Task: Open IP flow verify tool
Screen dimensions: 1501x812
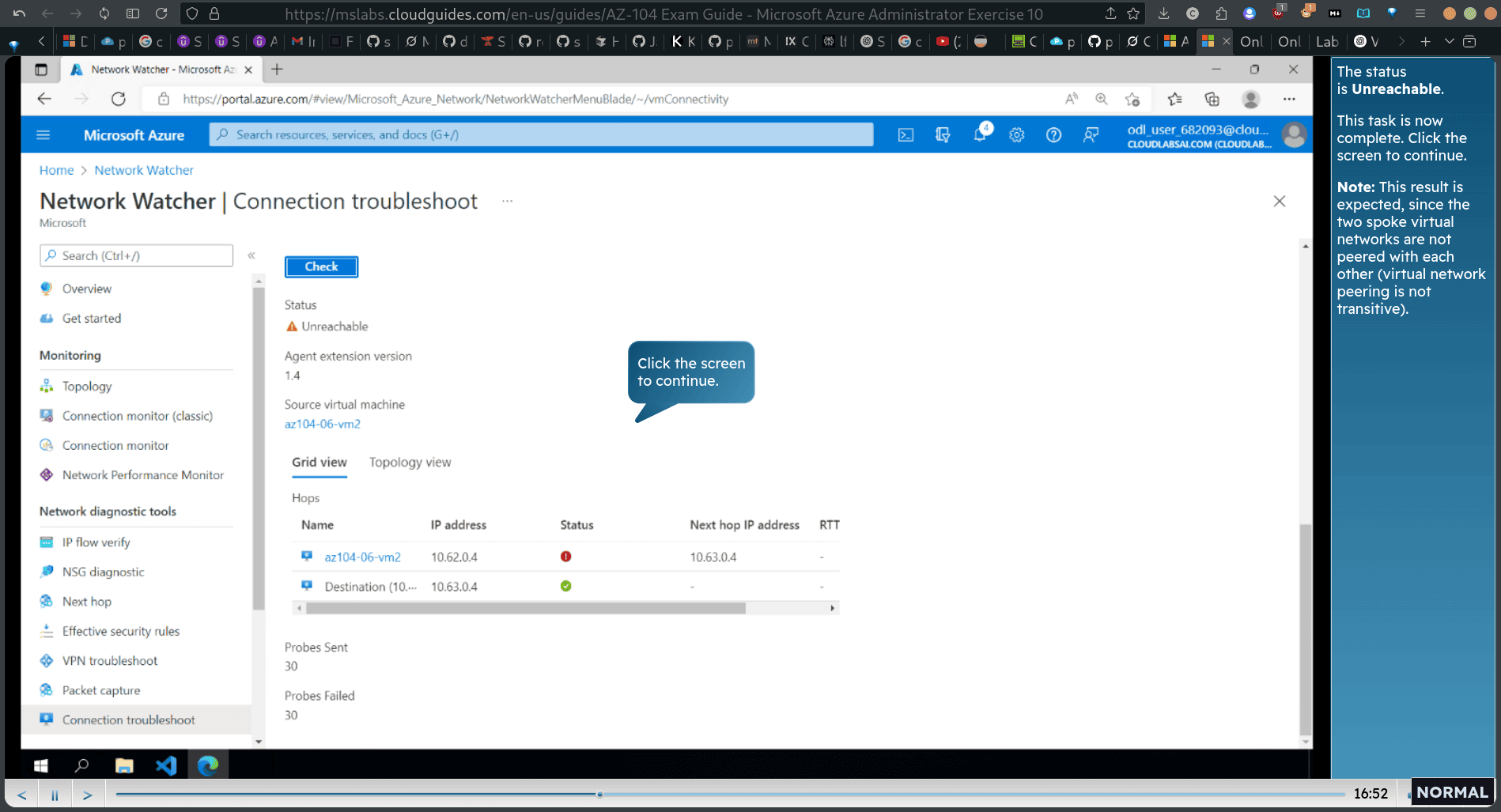Action: (x=96, y=542)
